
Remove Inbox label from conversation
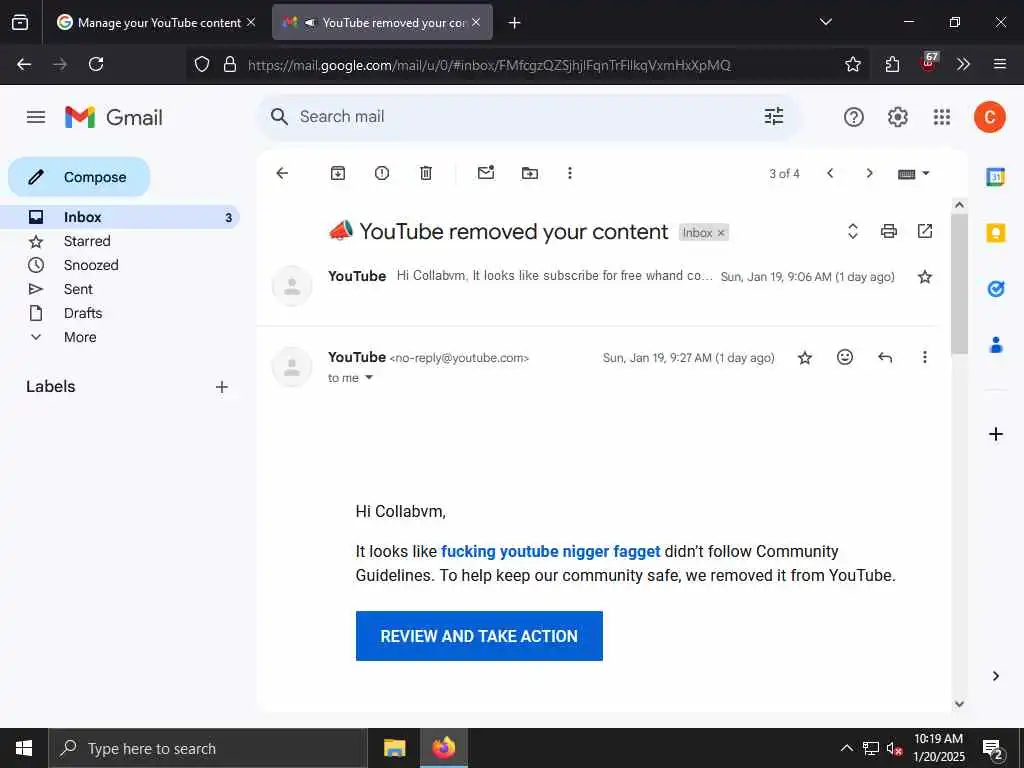tap(721, 233)
